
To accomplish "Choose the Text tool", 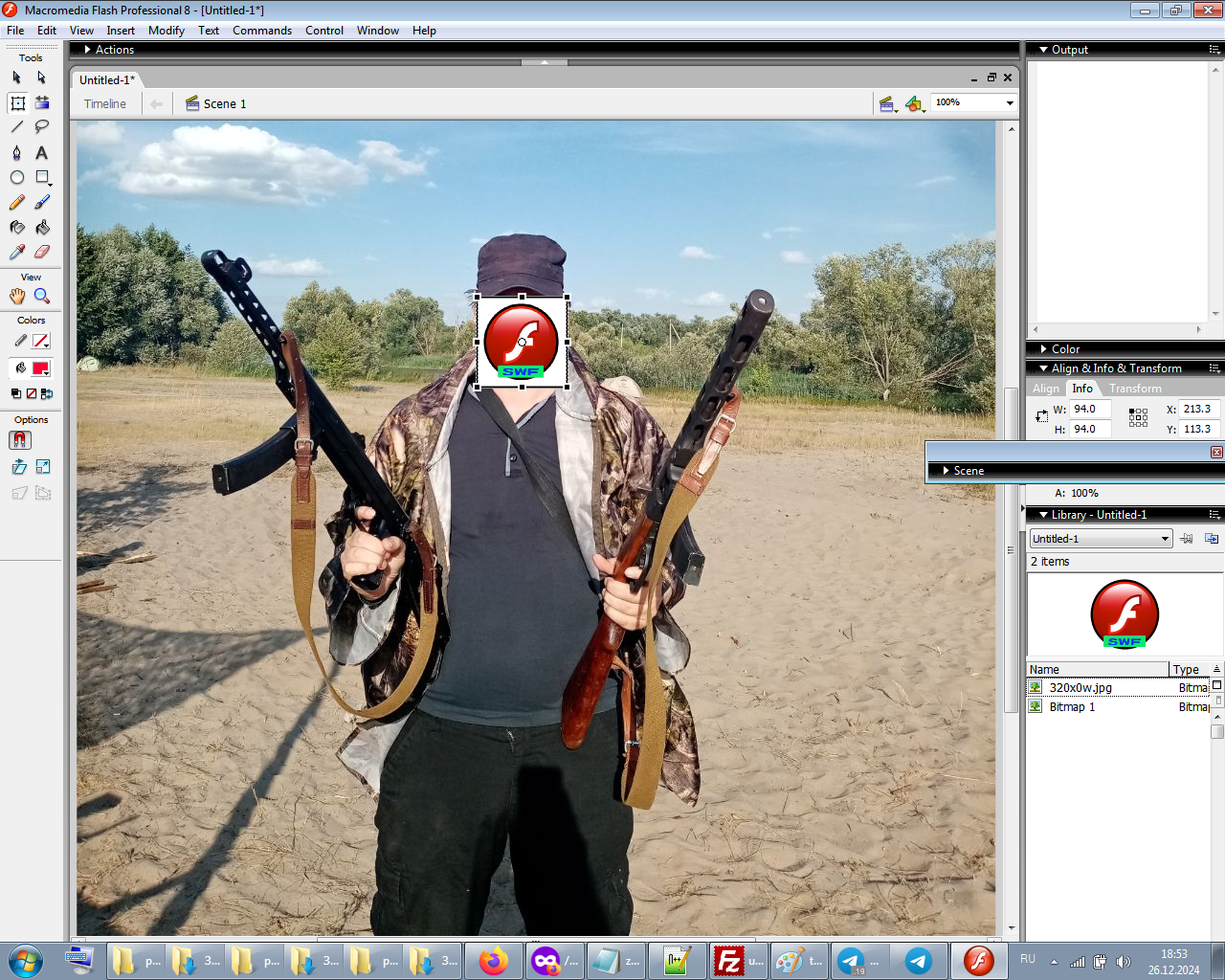I will [x=42, y=153].
